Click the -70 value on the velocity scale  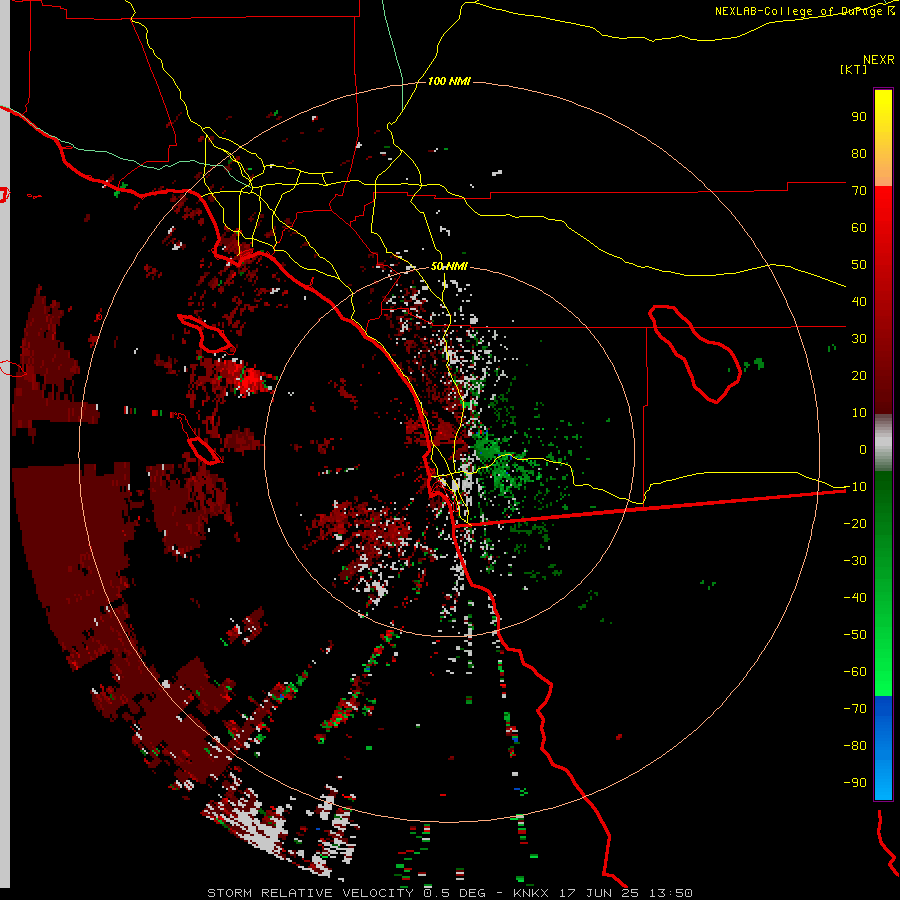coord(855,709)
